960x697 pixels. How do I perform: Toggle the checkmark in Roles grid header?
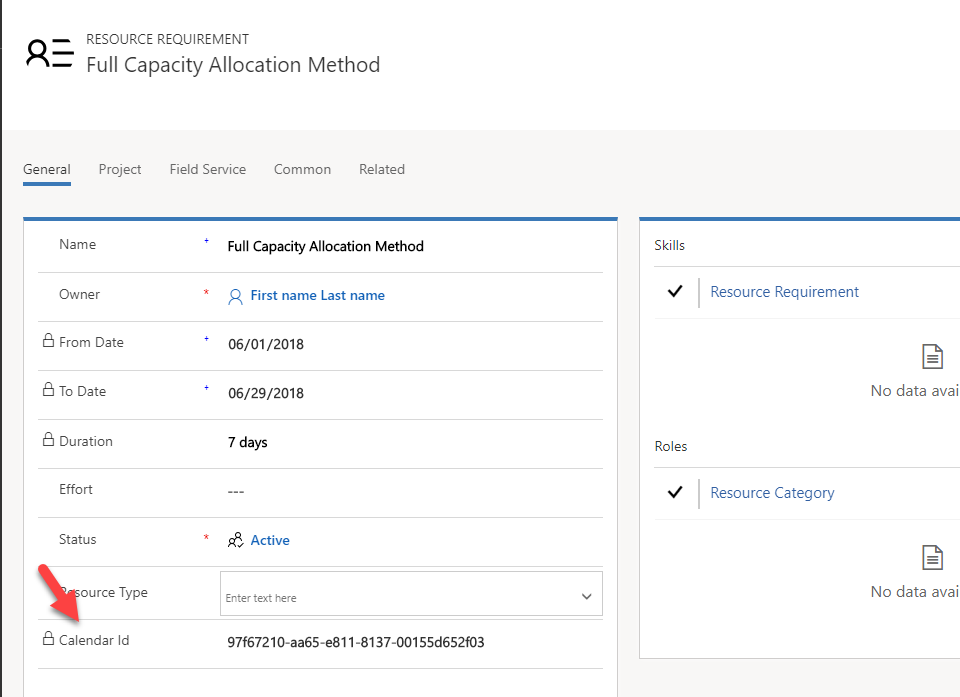click(x=675, y=492)
